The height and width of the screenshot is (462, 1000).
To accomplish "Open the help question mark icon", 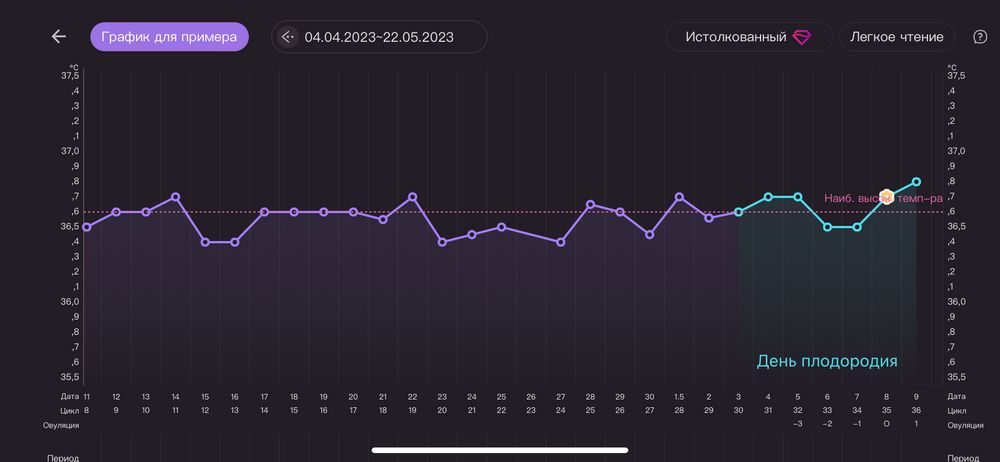I will point(979,37).
